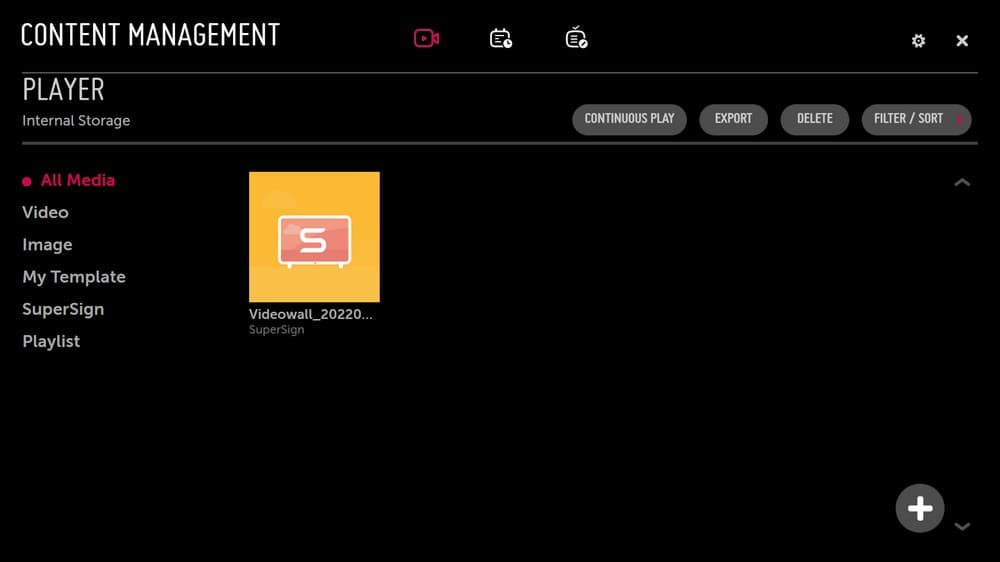Open settings gear icon
The width and height of the screenshot is (1000, 562).
point(918,41)
